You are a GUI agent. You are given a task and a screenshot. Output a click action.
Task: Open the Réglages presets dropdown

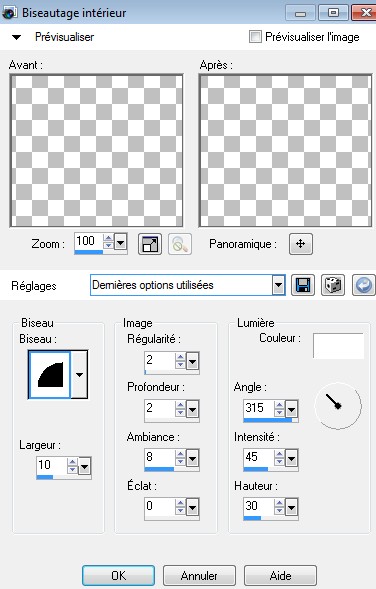(x=278, y=285)
